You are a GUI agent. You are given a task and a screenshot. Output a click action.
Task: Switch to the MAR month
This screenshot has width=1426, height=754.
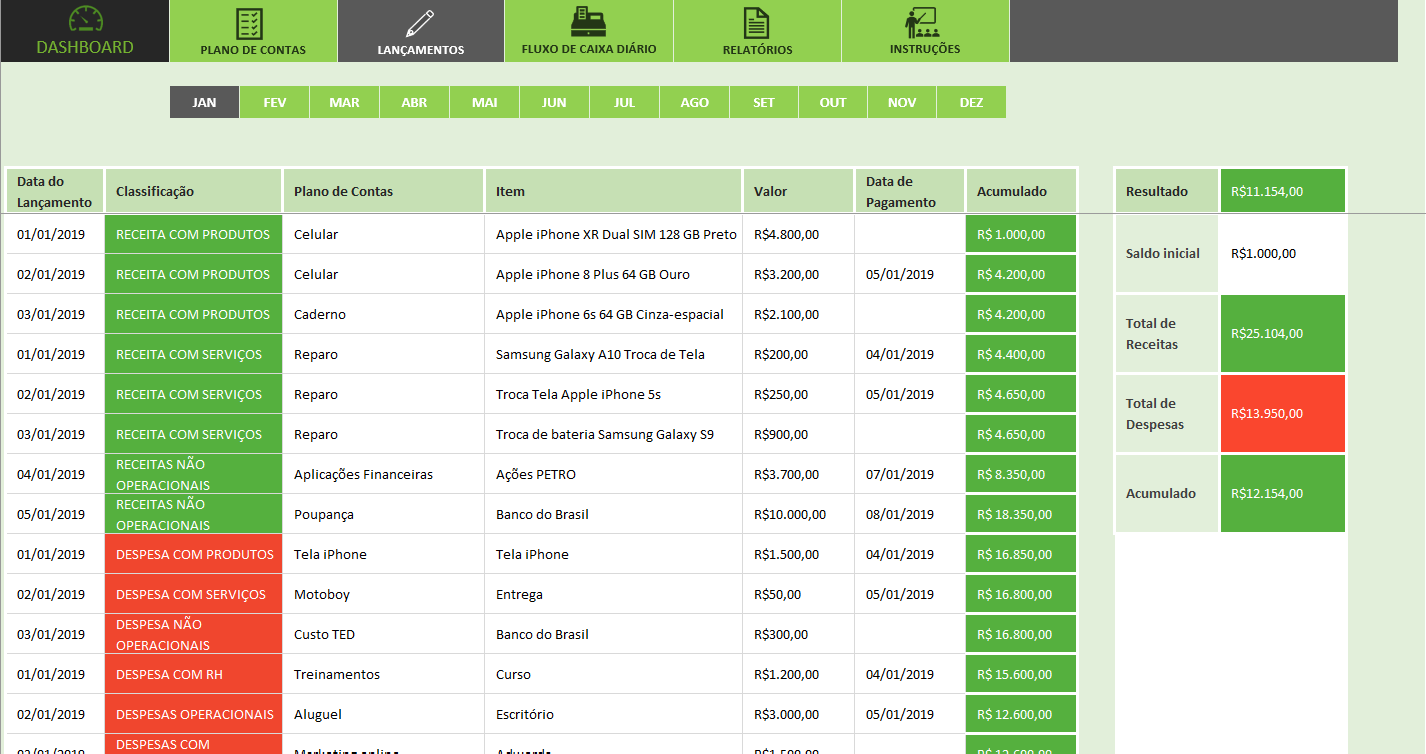[345, 102]
